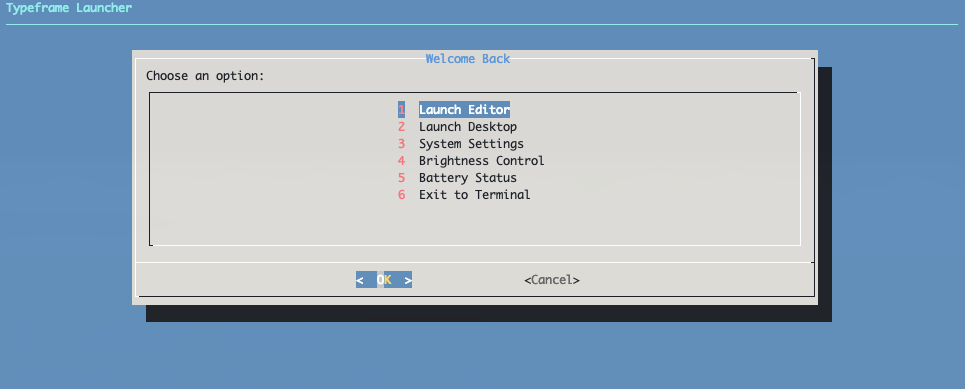Confirm with the OK button

(384, 280)
